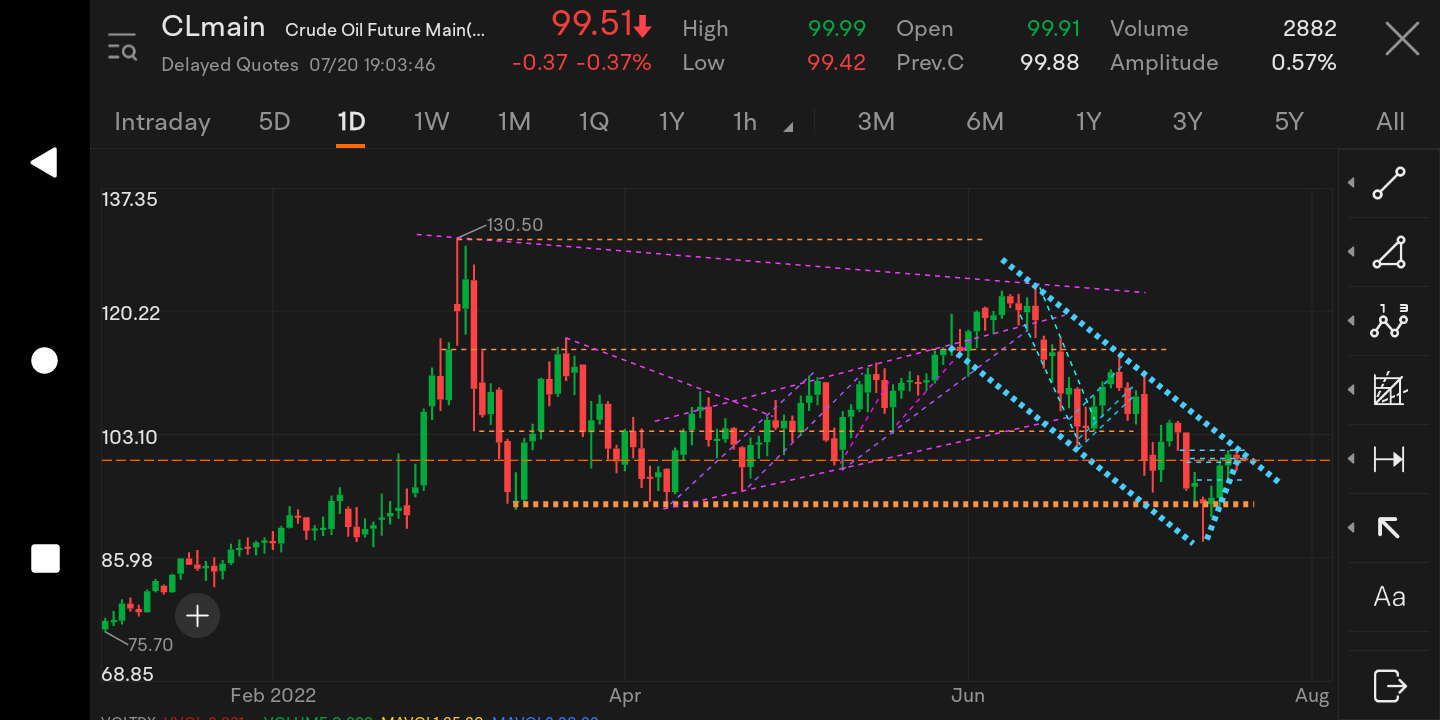Image resolution: width=1440 pixels, height=720 pixels.
Task: Expand arrow tool options arrow
Action: pyautogui.click(x=1352, y=527)
